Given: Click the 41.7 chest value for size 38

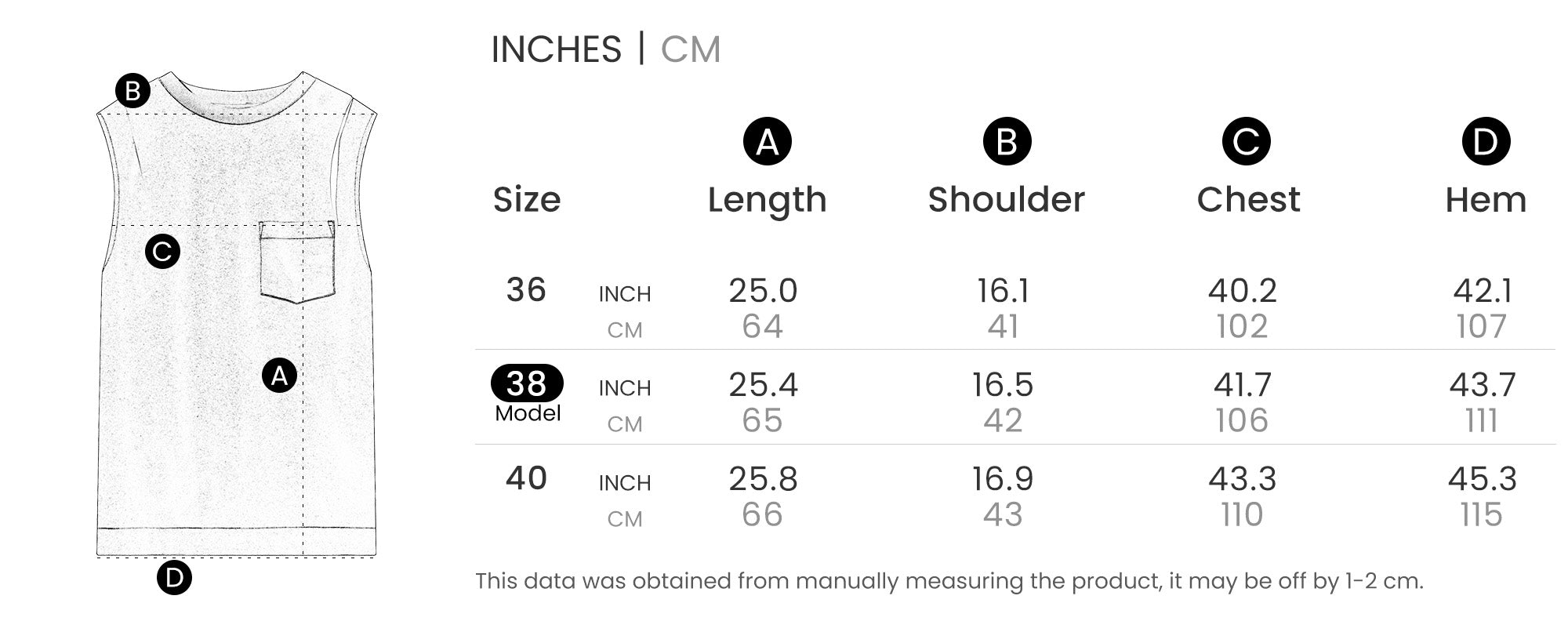Looking at the screenshot, I should [x=1243, y=385].
